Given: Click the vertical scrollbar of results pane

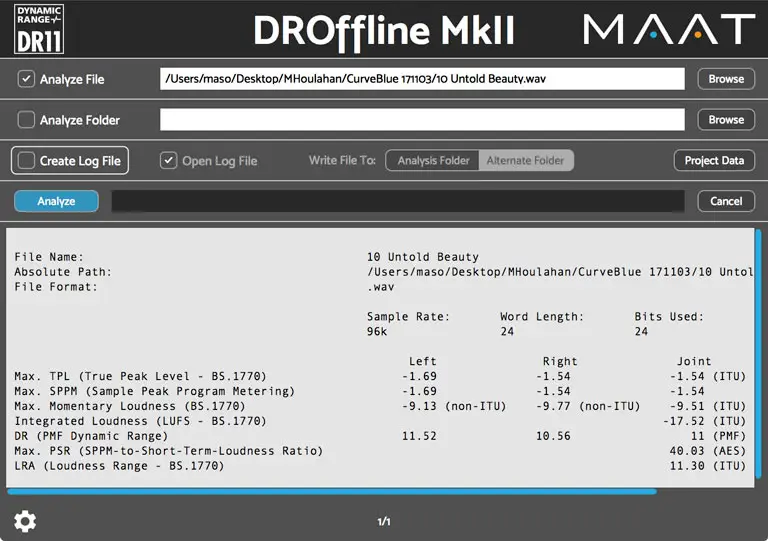Looking at the screenshot, I should 758,354.
